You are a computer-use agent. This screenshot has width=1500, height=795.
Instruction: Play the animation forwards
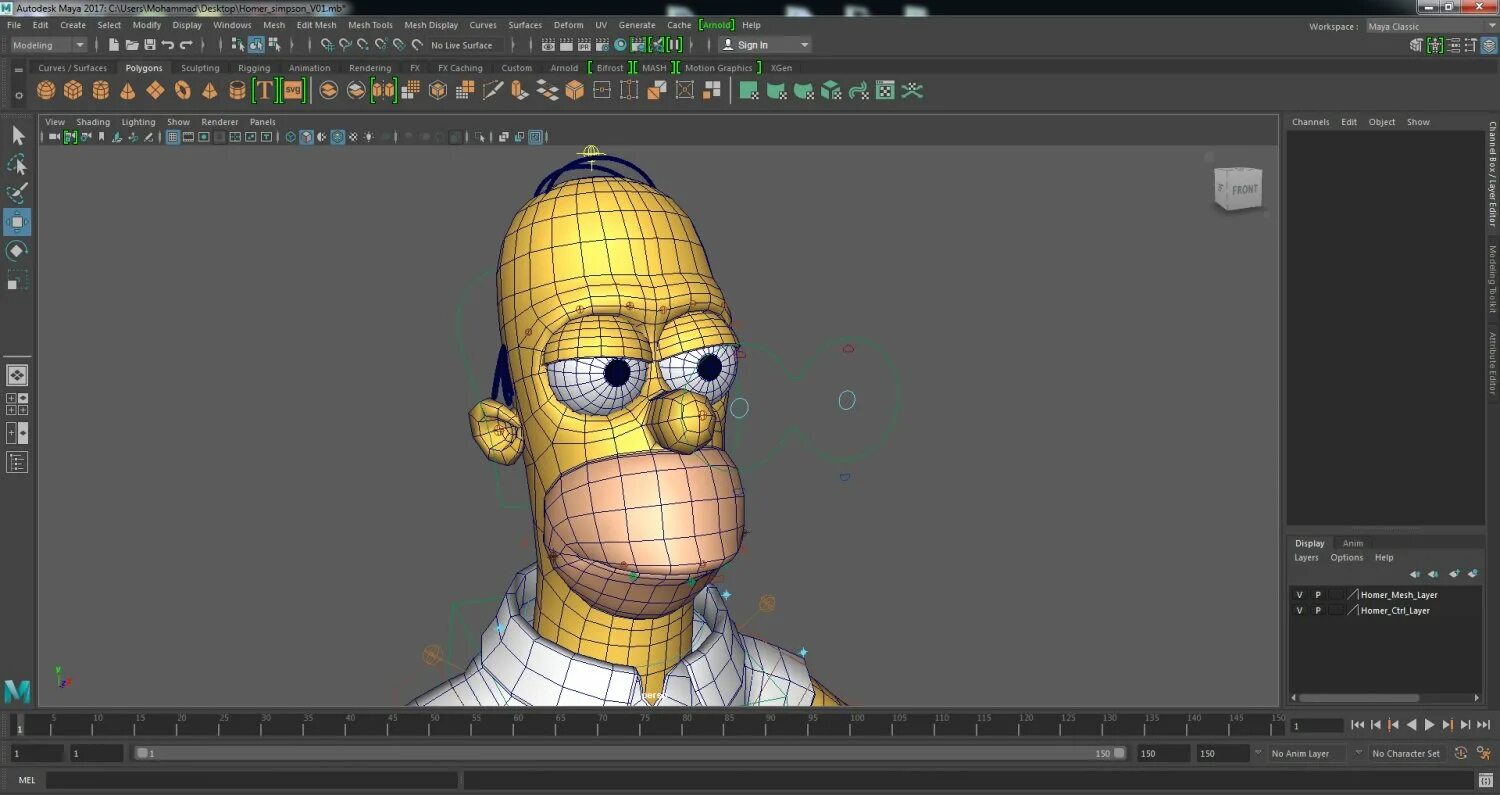pos(1430,725)
